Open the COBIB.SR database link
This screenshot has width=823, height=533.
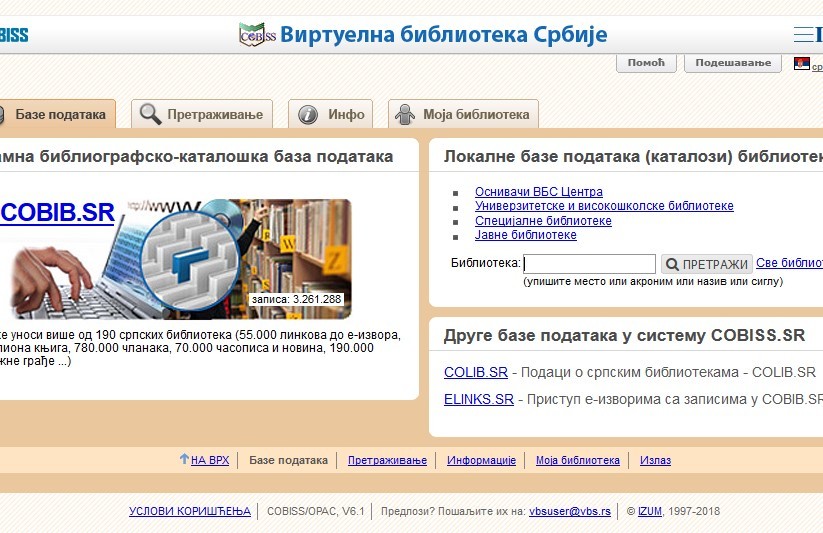pos(58,212)
